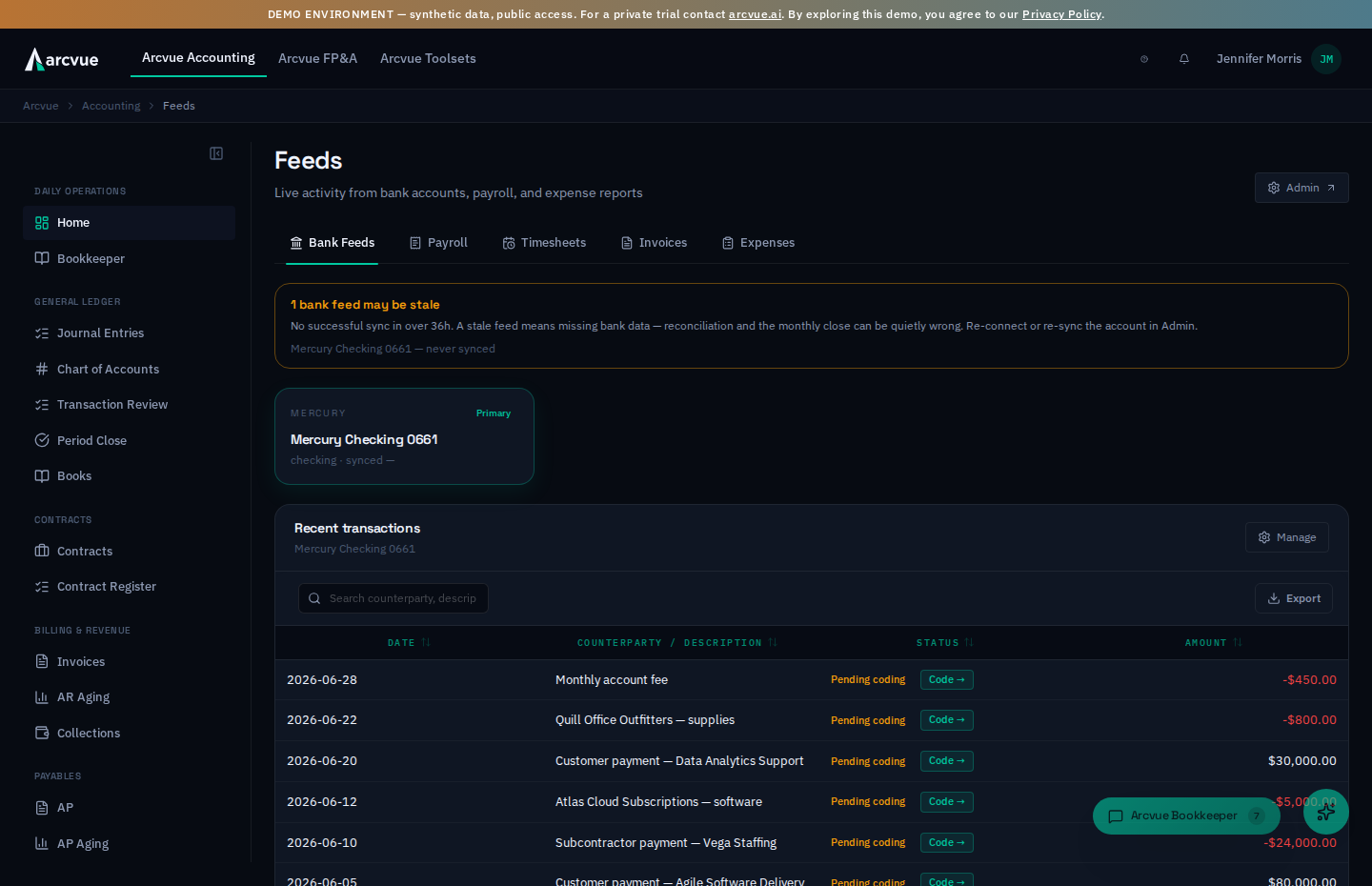Open Arcvue FP&A in top navigation
This screenshot has height=886, width=1372.
coord(317,59)
